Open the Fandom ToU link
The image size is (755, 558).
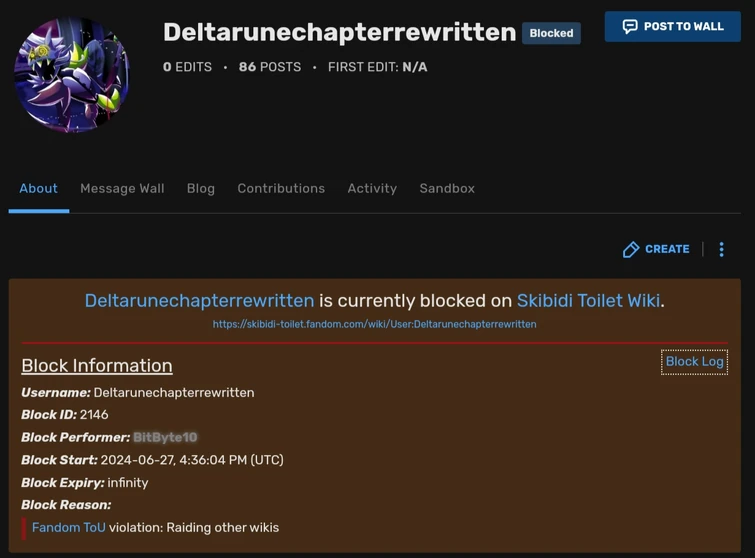68,528
